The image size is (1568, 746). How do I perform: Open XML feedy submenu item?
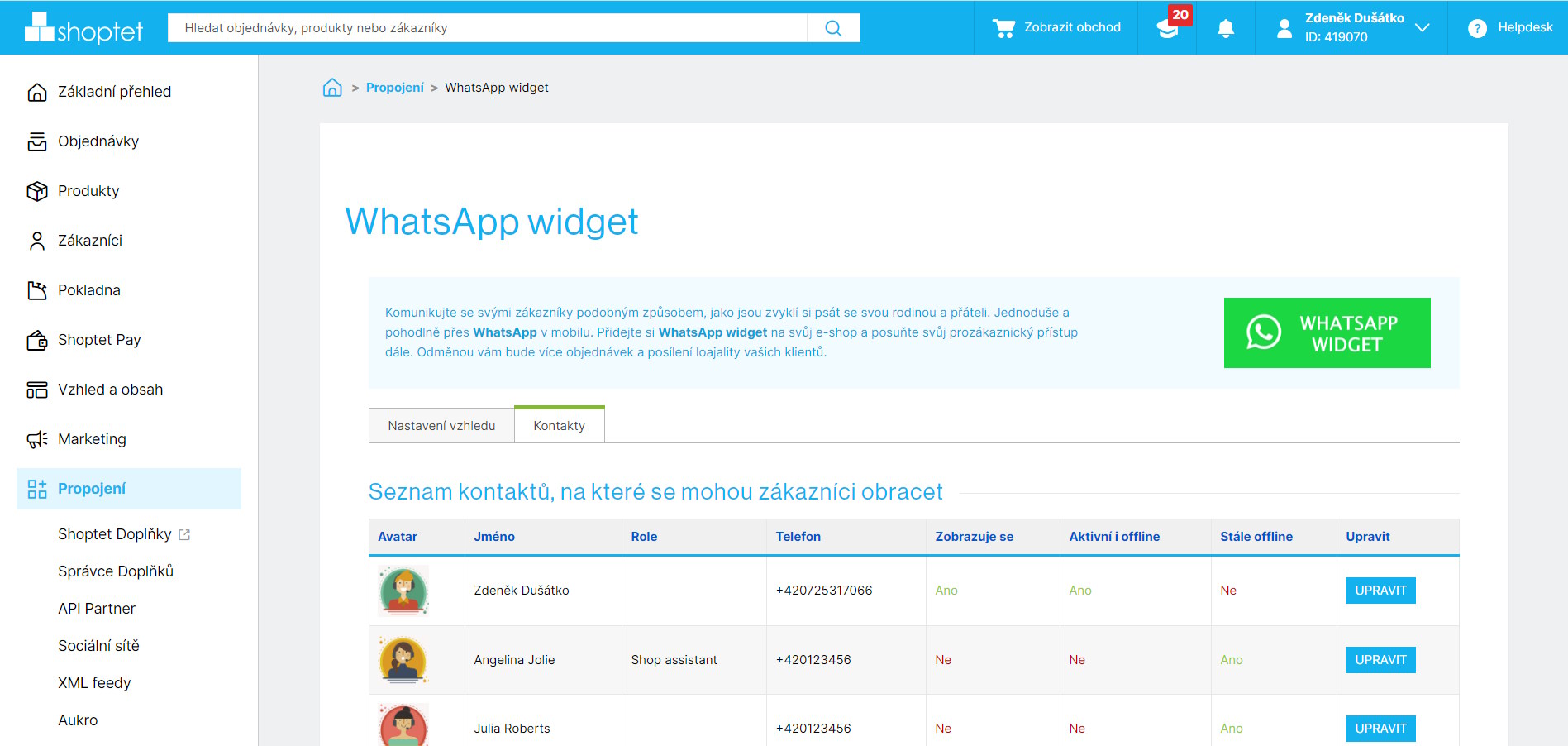[94, 683]
